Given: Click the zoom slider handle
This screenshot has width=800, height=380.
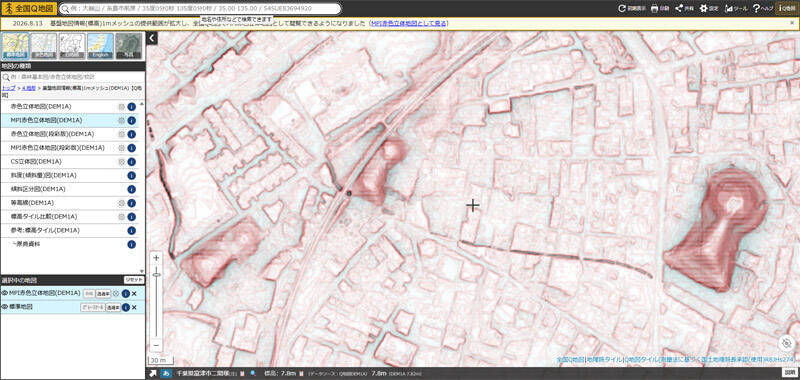Looking at the screenshot, I should tap(157, 275).
